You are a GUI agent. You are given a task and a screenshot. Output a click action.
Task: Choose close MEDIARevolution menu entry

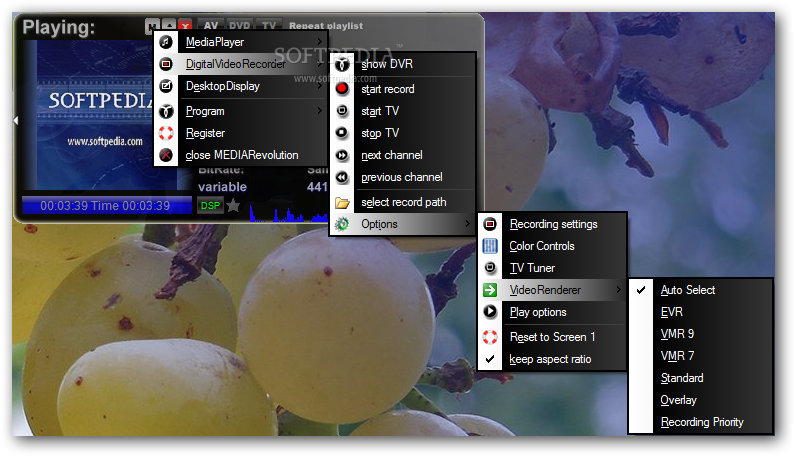(x=240, y=155)
